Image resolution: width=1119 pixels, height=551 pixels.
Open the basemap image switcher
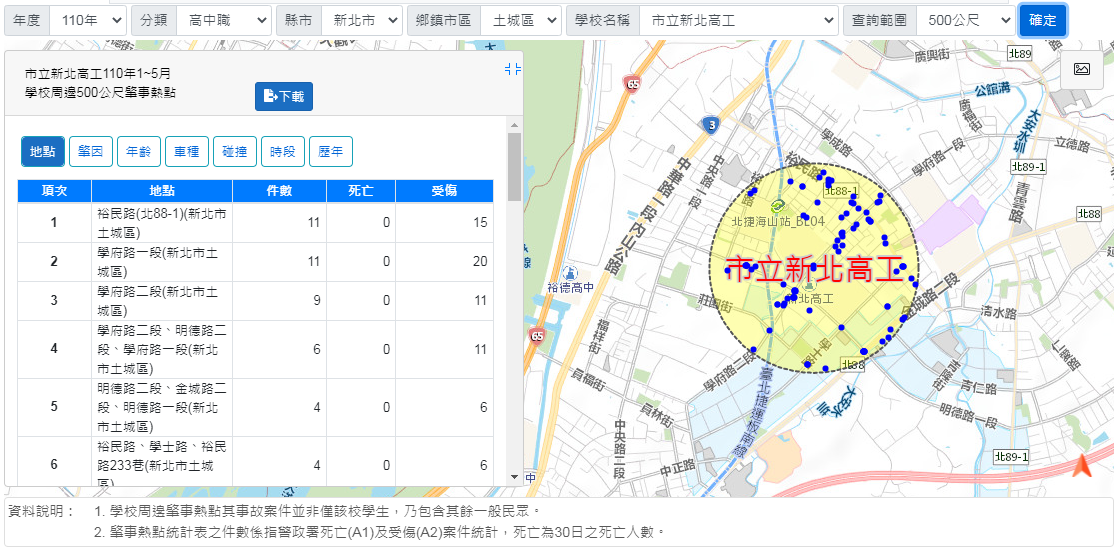(1081, 69)
